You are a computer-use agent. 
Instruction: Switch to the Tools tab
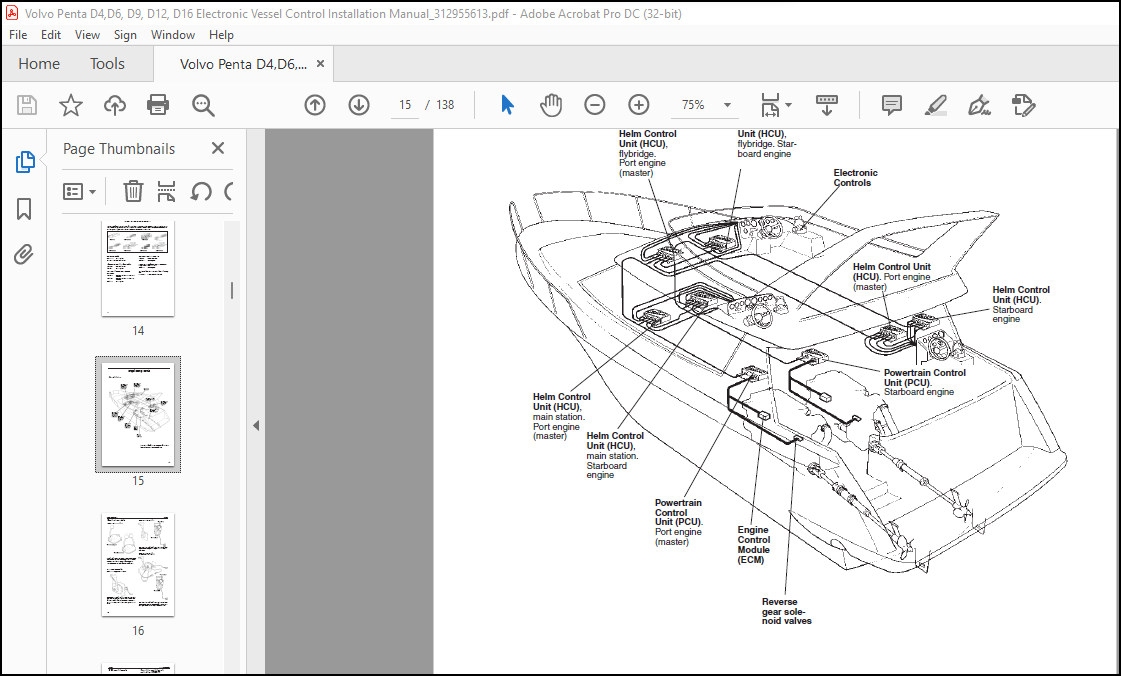point(107,64)
